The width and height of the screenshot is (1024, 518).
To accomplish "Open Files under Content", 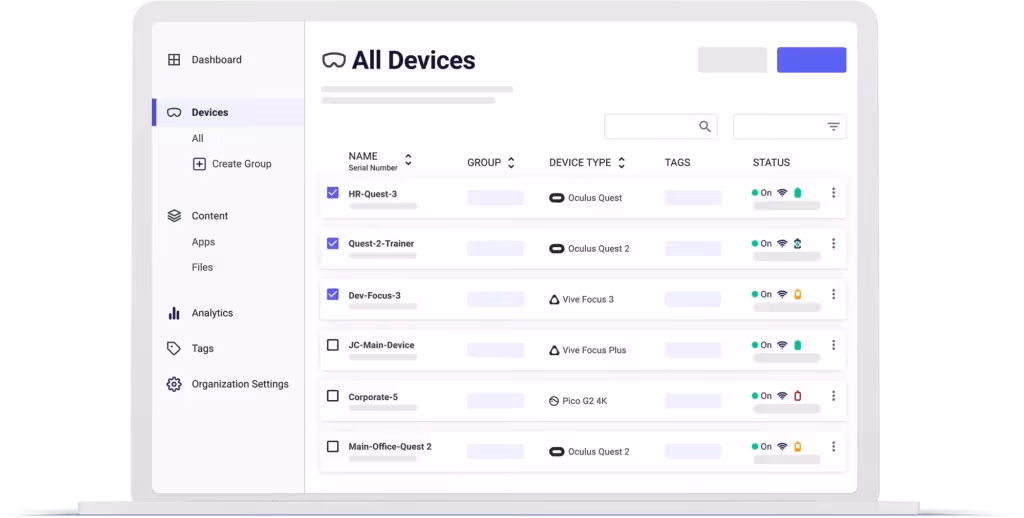I will click(202, 267).
